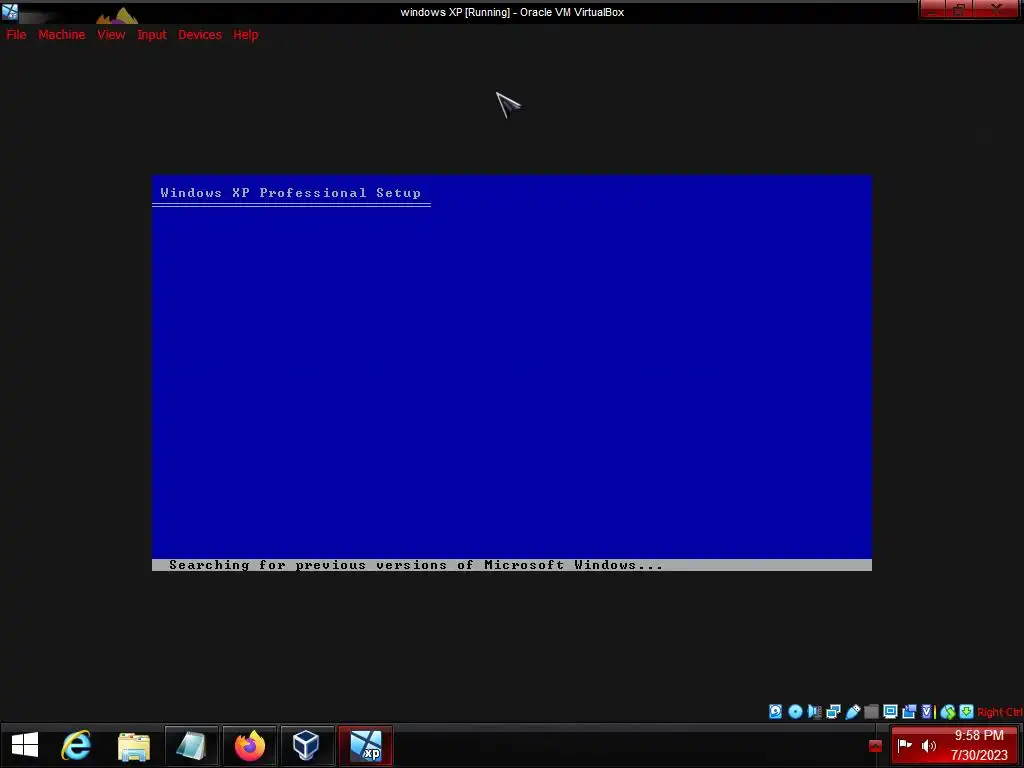
Task: Open the Help menu
Action: coord(246,35)
